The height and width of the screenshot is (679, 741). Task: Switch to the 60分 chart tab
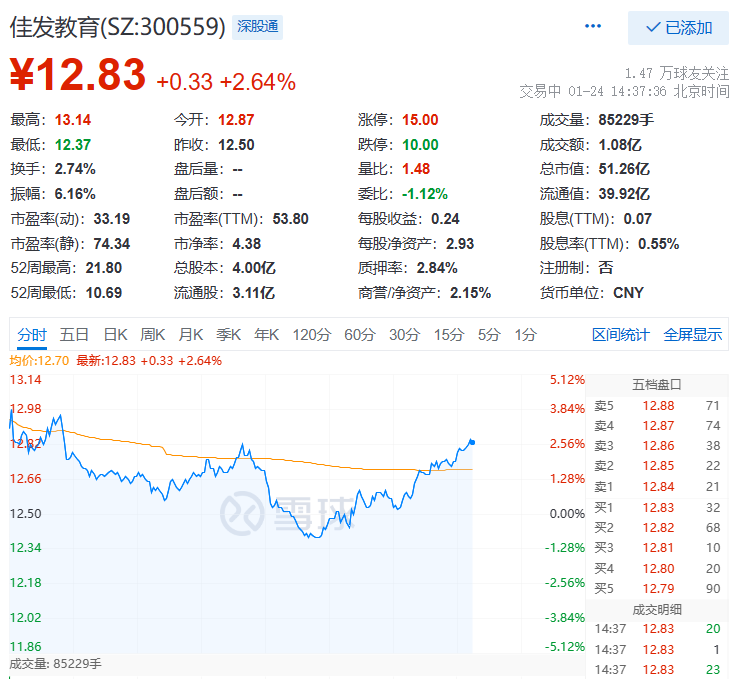pyautogui.click(x=360, y=335)
